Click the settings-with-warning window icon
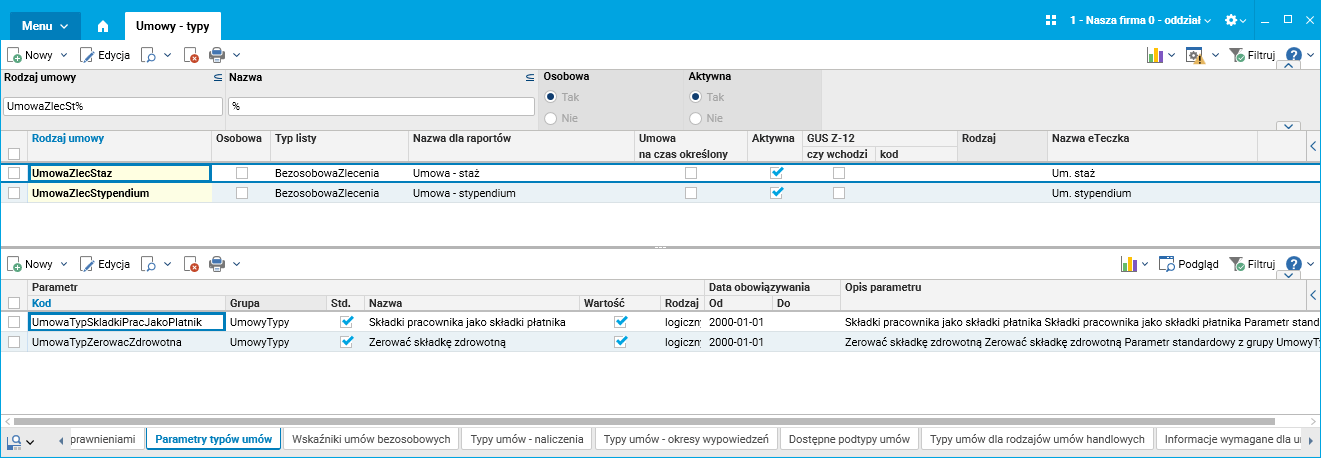Viewport: 1321px width, 458px height. point(1195,55)
